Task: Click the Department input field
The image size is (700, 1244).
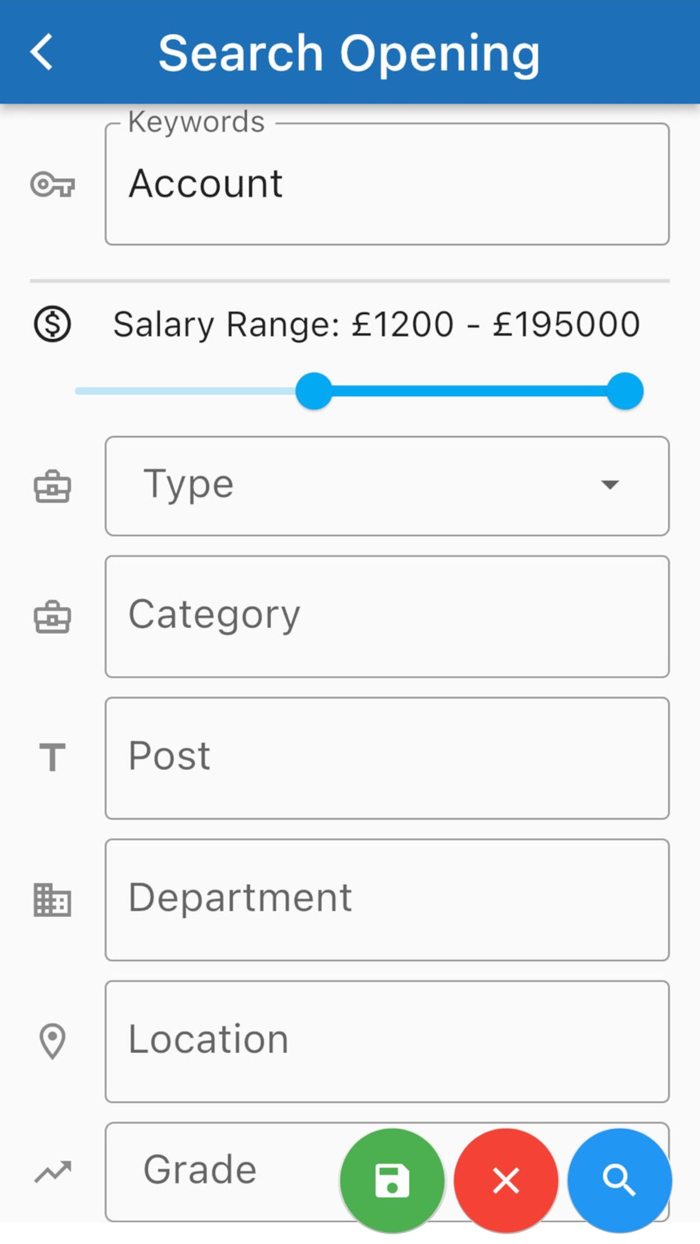Action: [x=387, y=900]
